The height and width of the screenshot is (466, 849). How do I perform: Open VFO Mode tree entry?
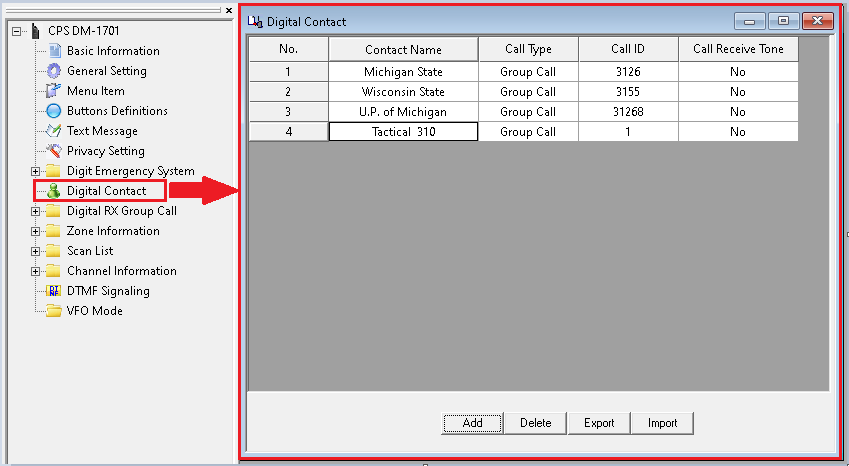tap(95, 311)
